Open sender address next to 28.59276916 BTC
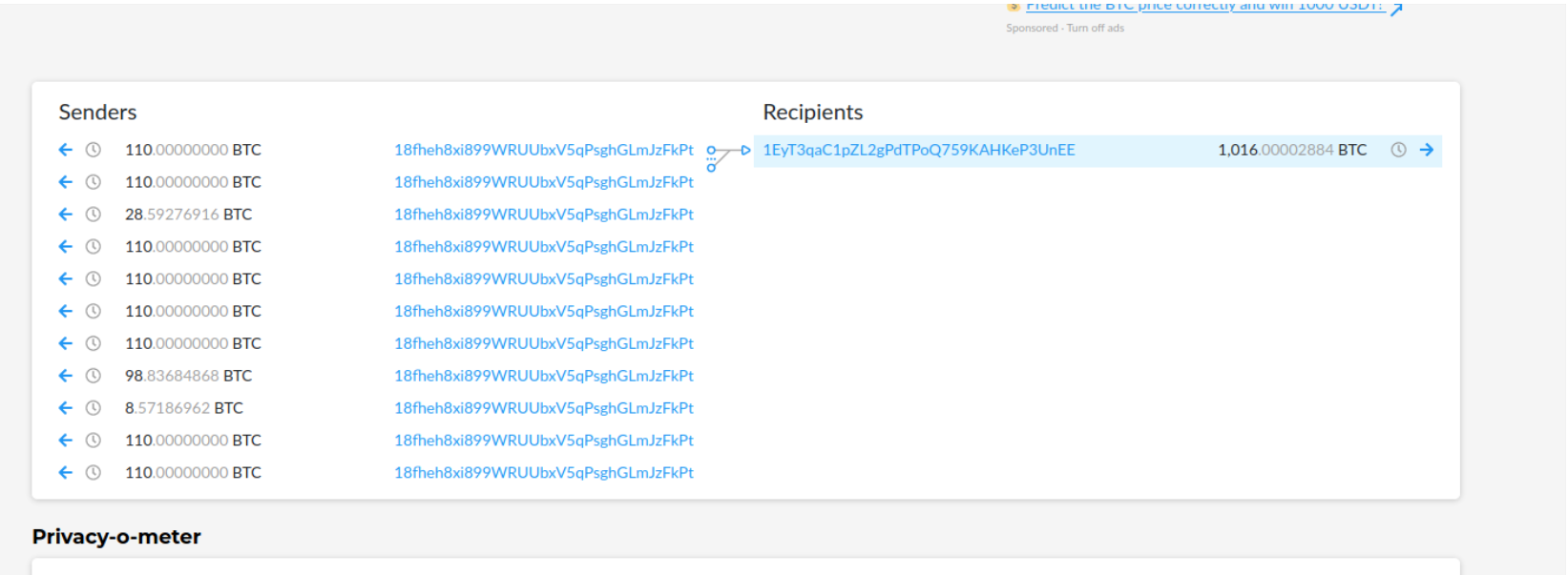The width and height of the screenshot is (1568, 575). pyautogui.click(x=543, y=215)
